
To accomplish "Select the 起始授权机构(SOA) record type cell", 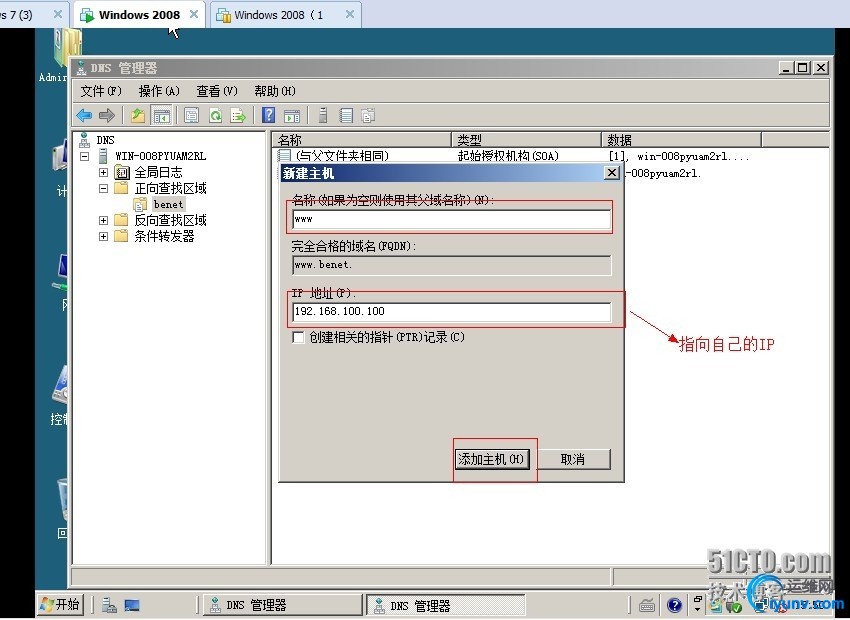I will [x=508, y=156].
